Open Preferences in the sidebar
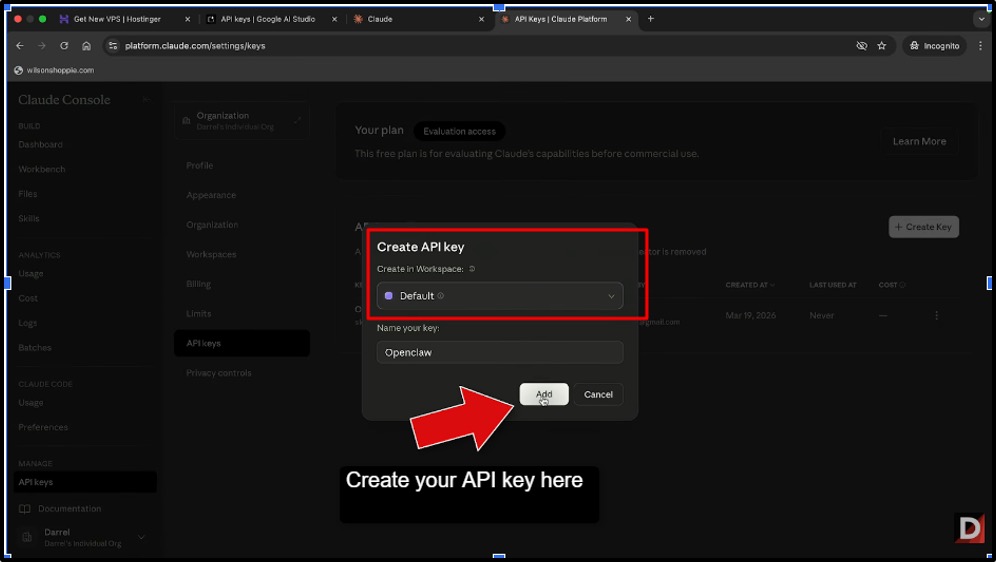Viewport: 996px width, 562px height. (43, 427)
